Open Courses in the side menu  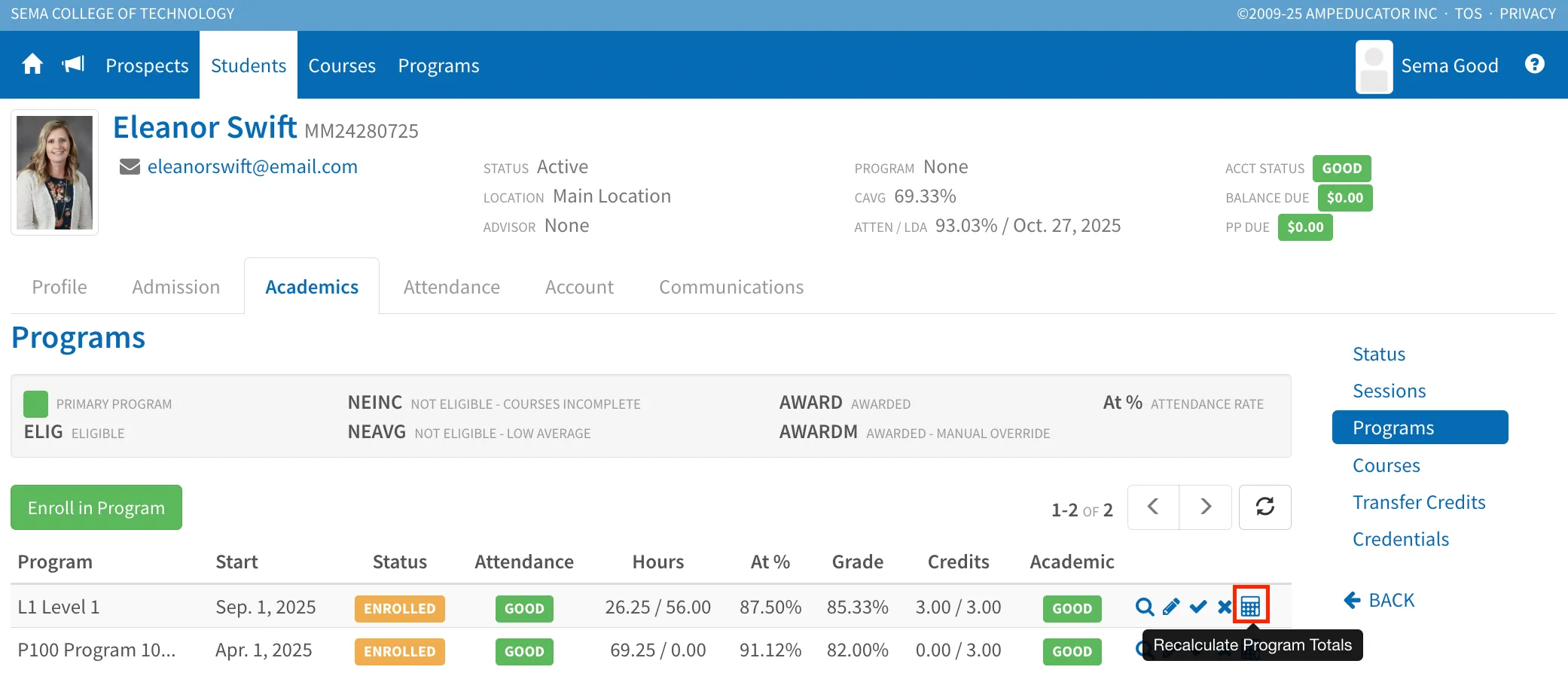point(1386,465)
